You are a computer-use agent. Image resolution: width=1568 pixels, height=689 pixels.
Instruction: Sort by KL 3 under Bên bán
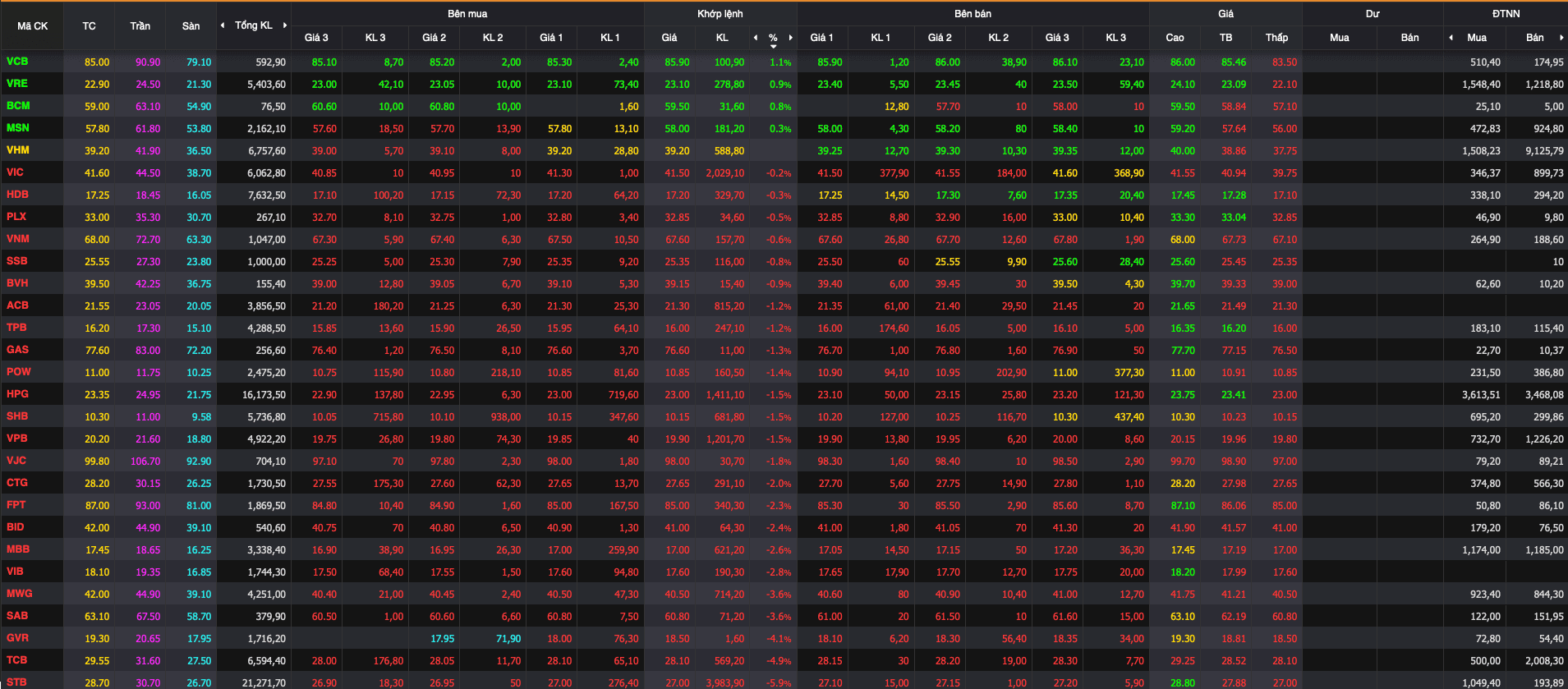pyautogui.click(x=1115, y=38)
